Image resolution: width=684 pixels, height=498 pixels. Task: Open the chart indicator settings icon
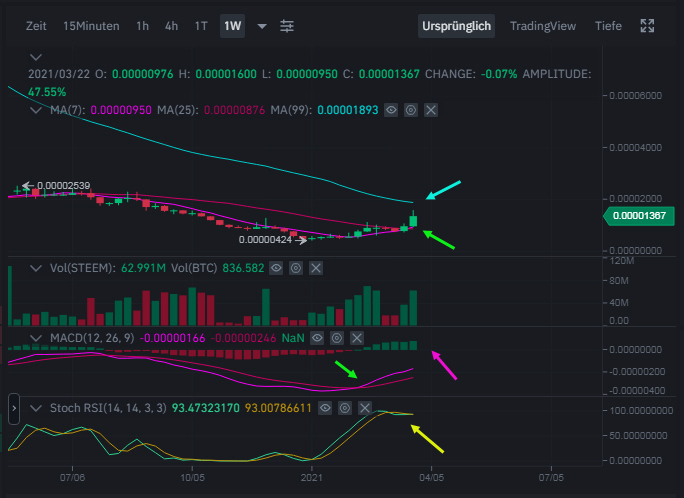click(x=287, y=25)
